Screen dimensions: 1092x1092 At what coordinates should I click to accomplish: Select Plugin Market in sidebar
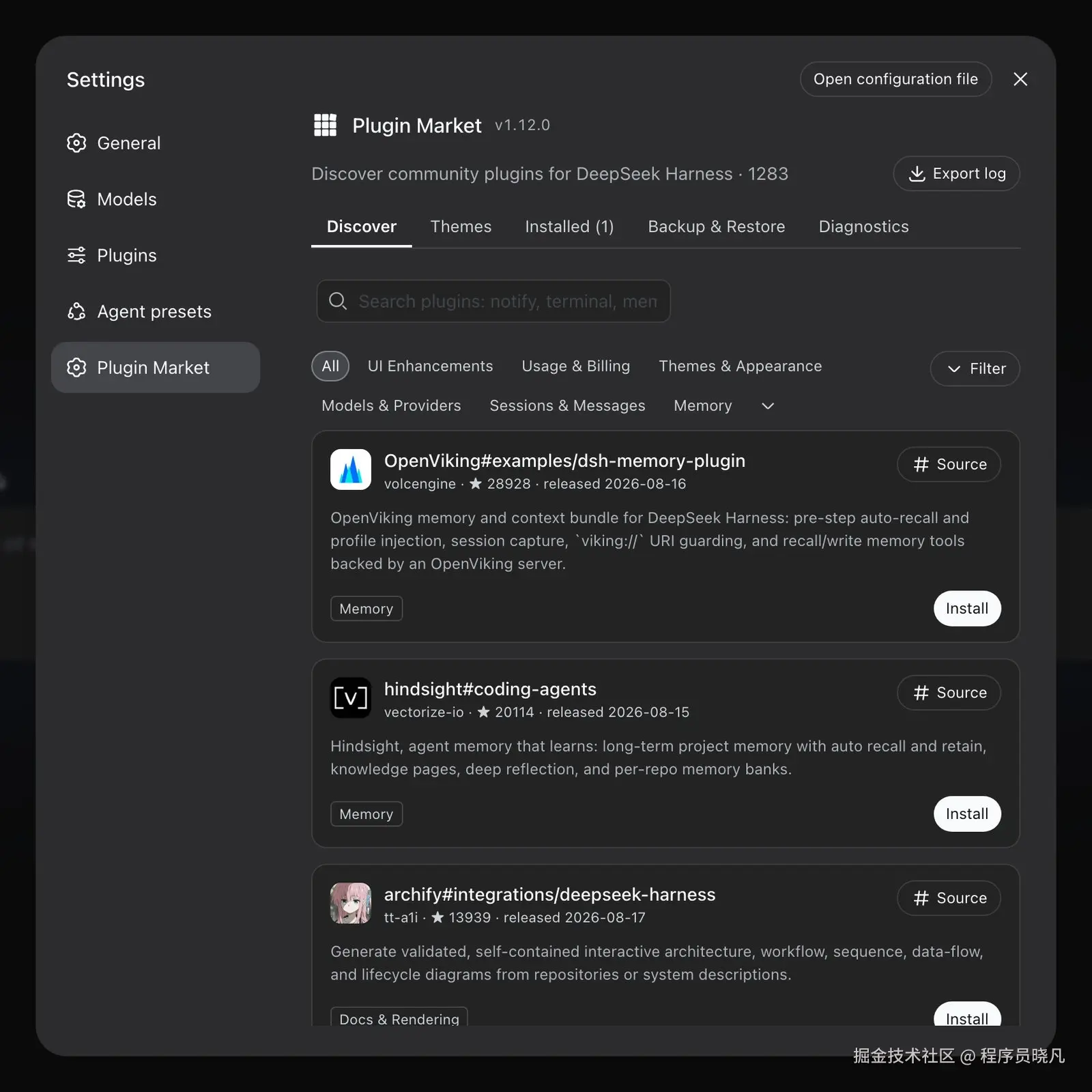(x=156, y=367)
